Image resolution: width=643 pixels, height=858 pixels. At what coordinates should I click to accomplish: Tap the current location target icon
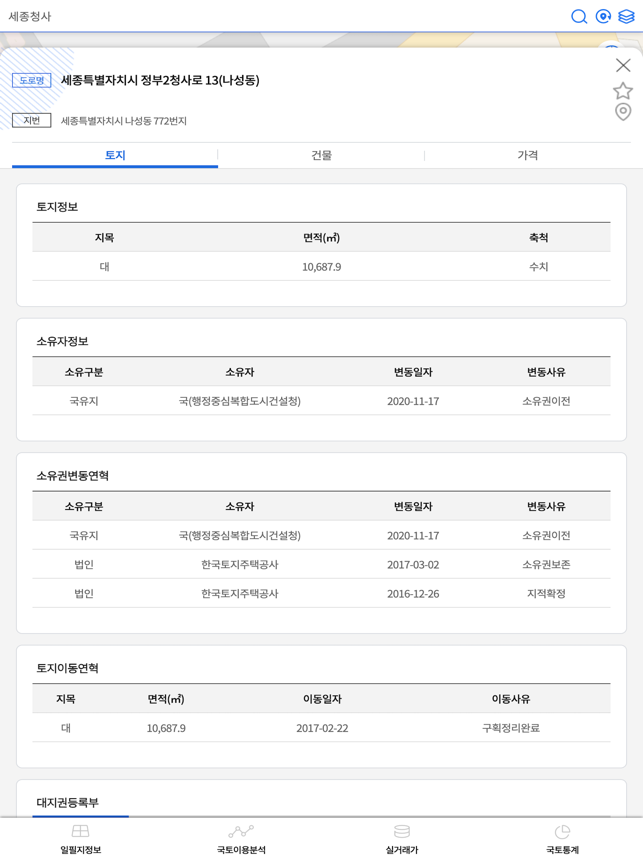(x=603, y=16)
